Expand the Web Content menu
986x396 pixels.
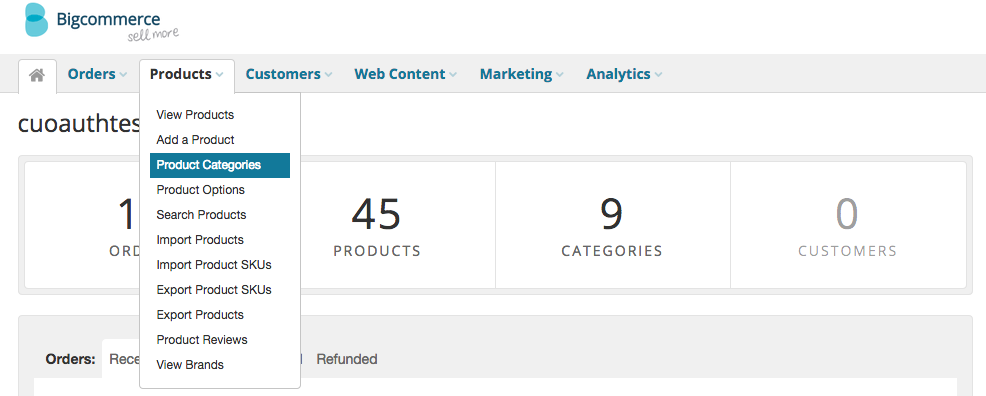coord(406,74)
